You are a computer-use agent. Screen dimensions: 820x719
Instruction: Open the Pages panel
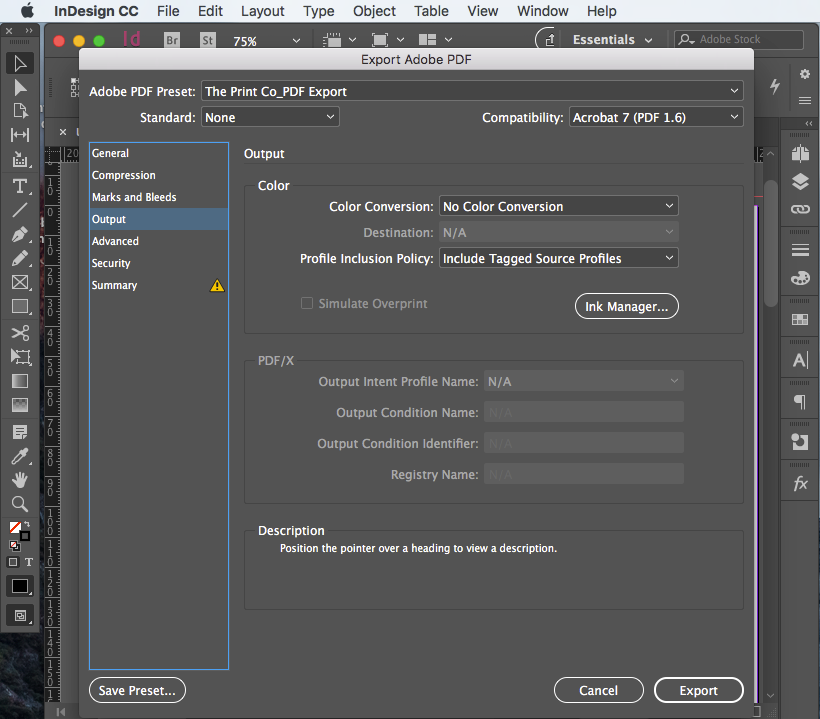point(799,153)
